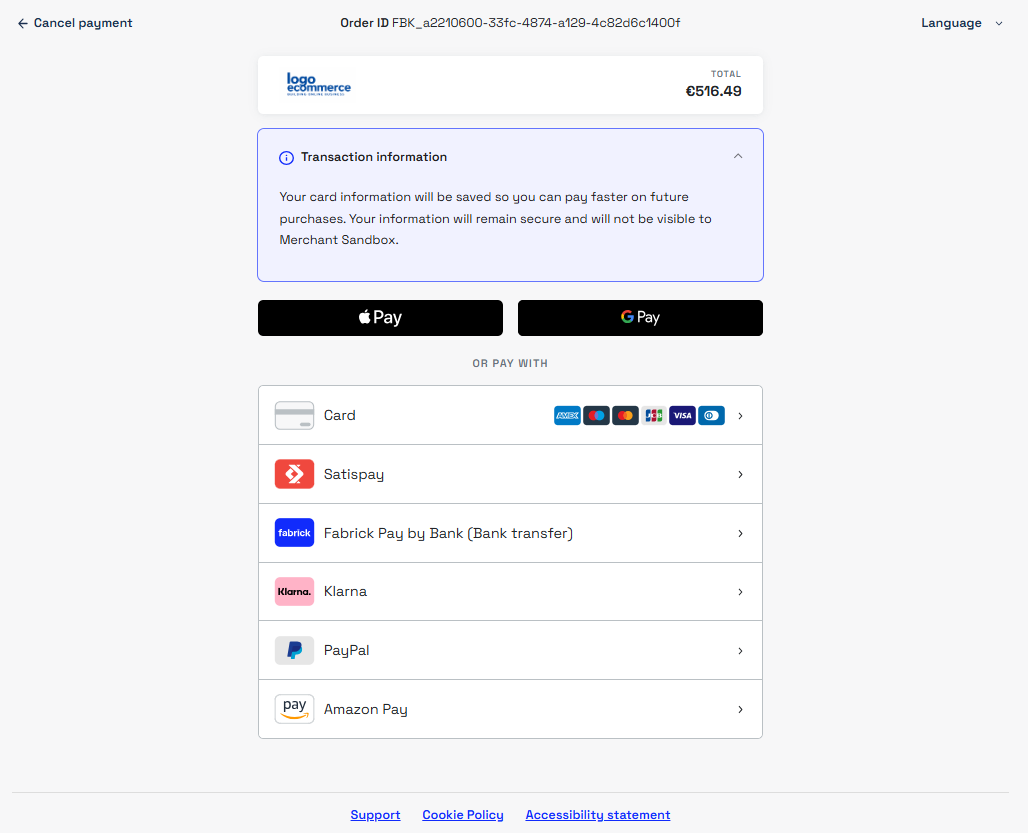Click the logo ecommerce merchant logo
Screen dimensions: 1028x833
point(319,85)
